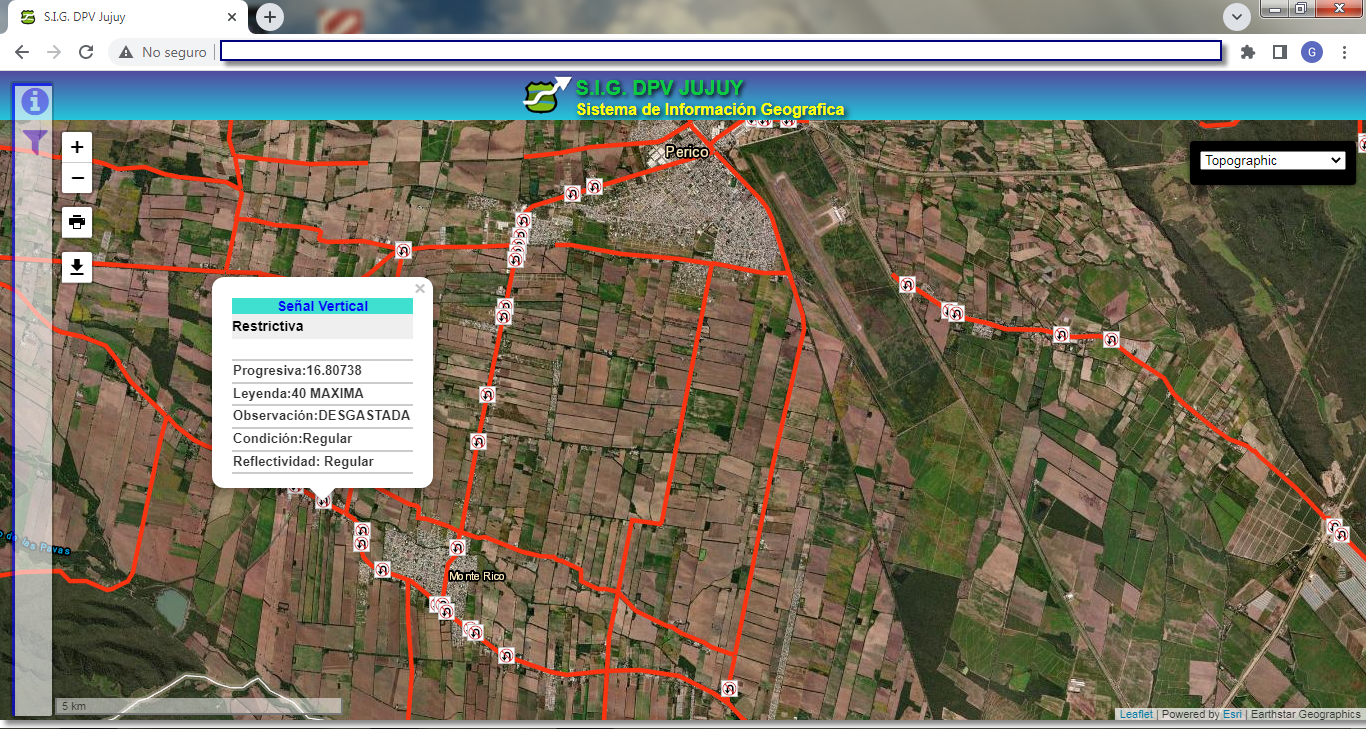Reload the current page

tap(86, 52)
